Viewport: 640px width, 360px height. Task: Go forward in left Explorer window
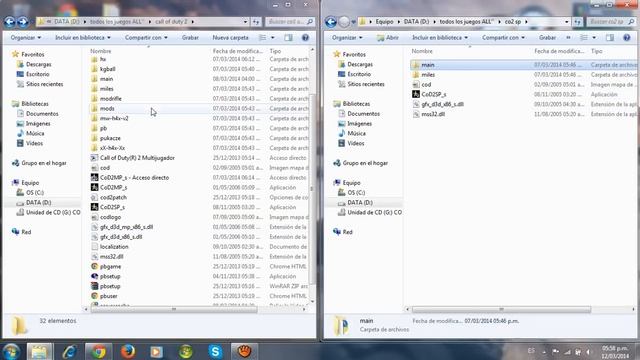[23, 22]
